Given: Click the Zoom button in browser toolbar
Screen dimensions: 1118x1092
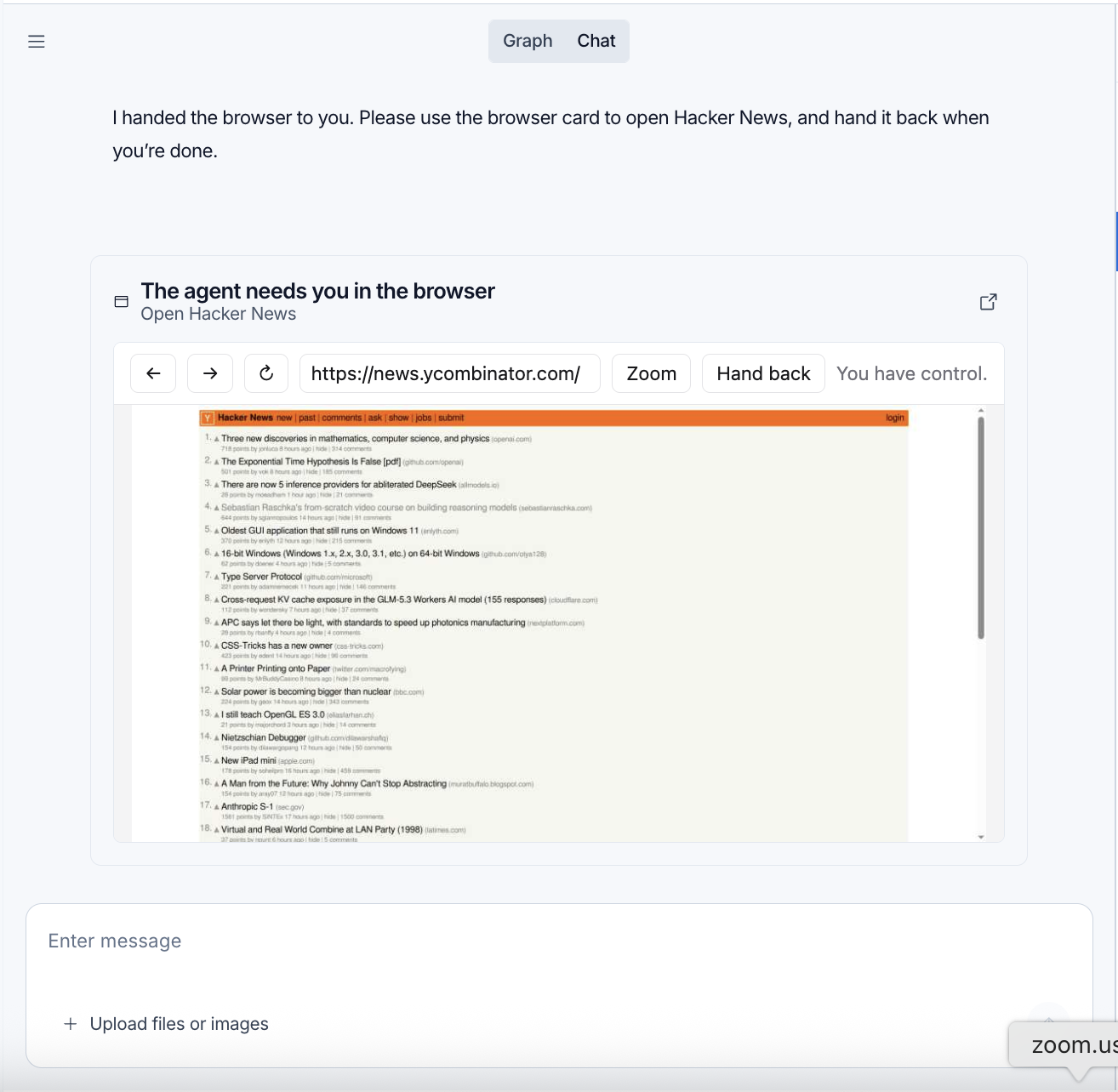Looking at the screenshot, I should [x=652, y=373].
